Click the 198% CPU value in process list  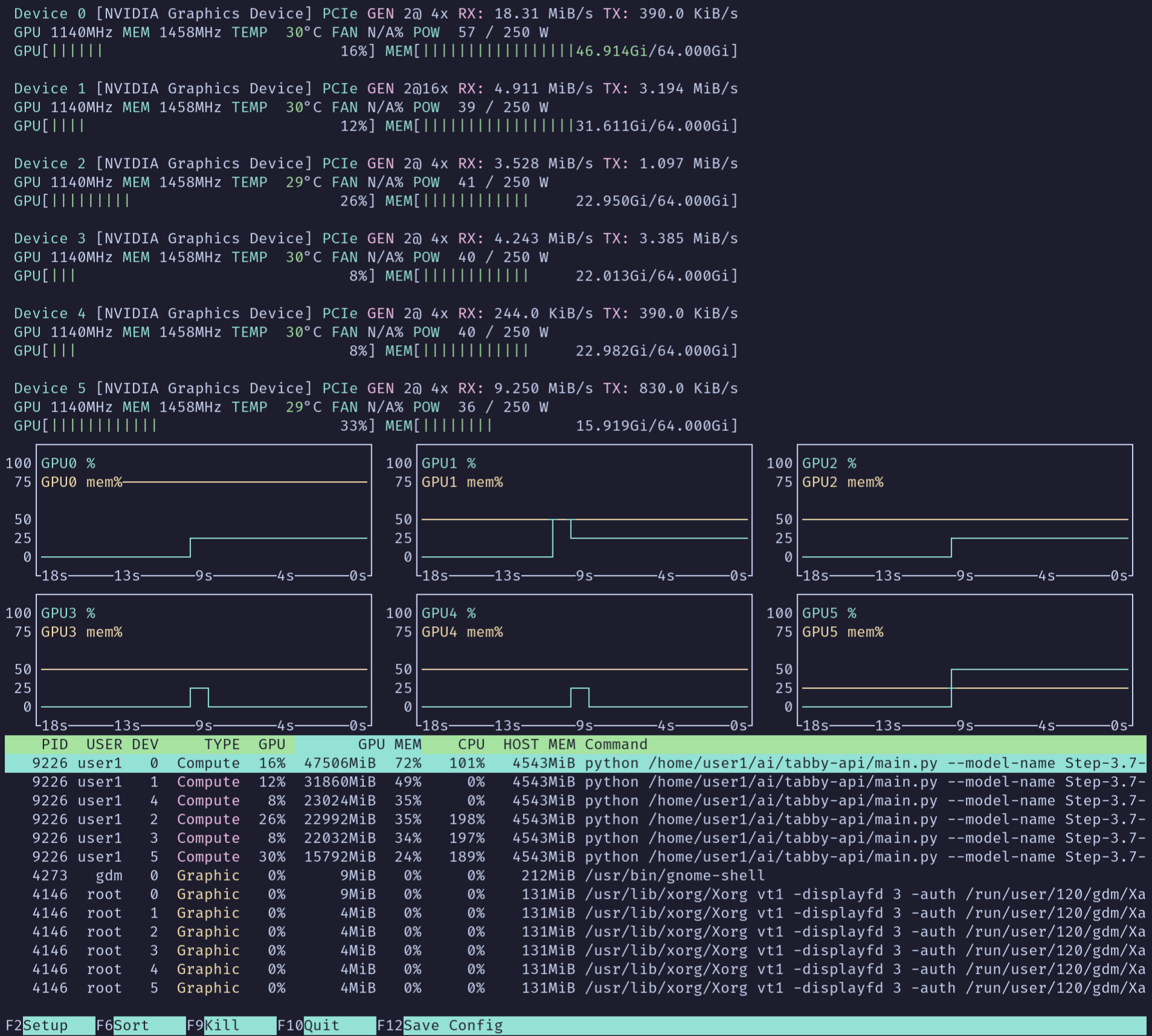pos(467,819)
